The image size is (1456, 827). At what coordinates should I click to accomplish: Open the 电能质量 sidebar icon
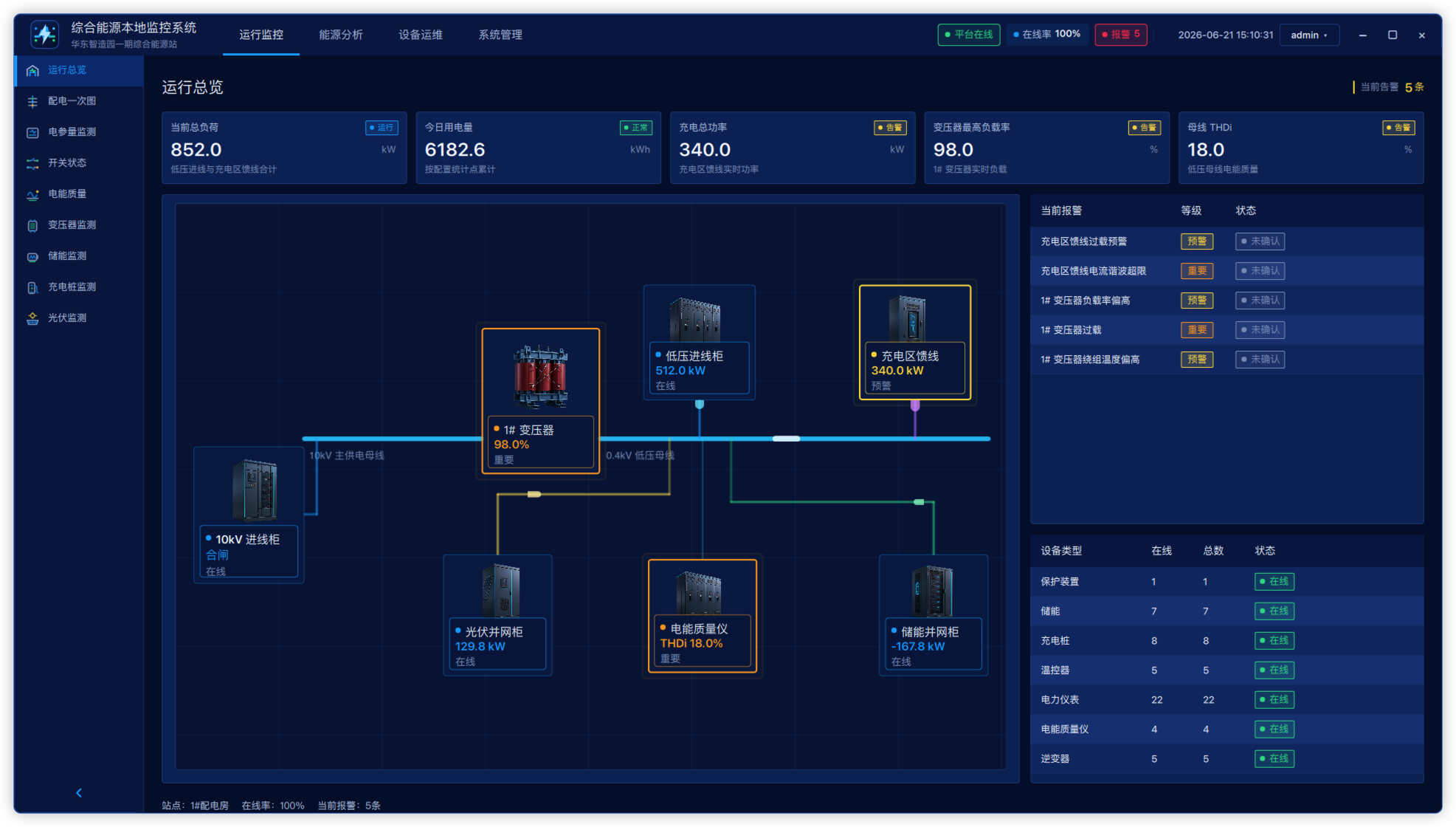[x=32, y=195]
